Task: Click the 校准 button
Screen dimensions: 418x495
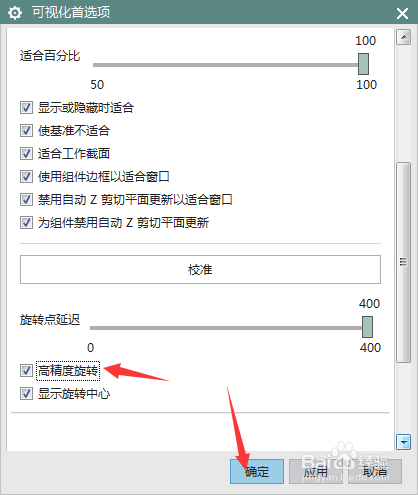Action: point(200,270)
